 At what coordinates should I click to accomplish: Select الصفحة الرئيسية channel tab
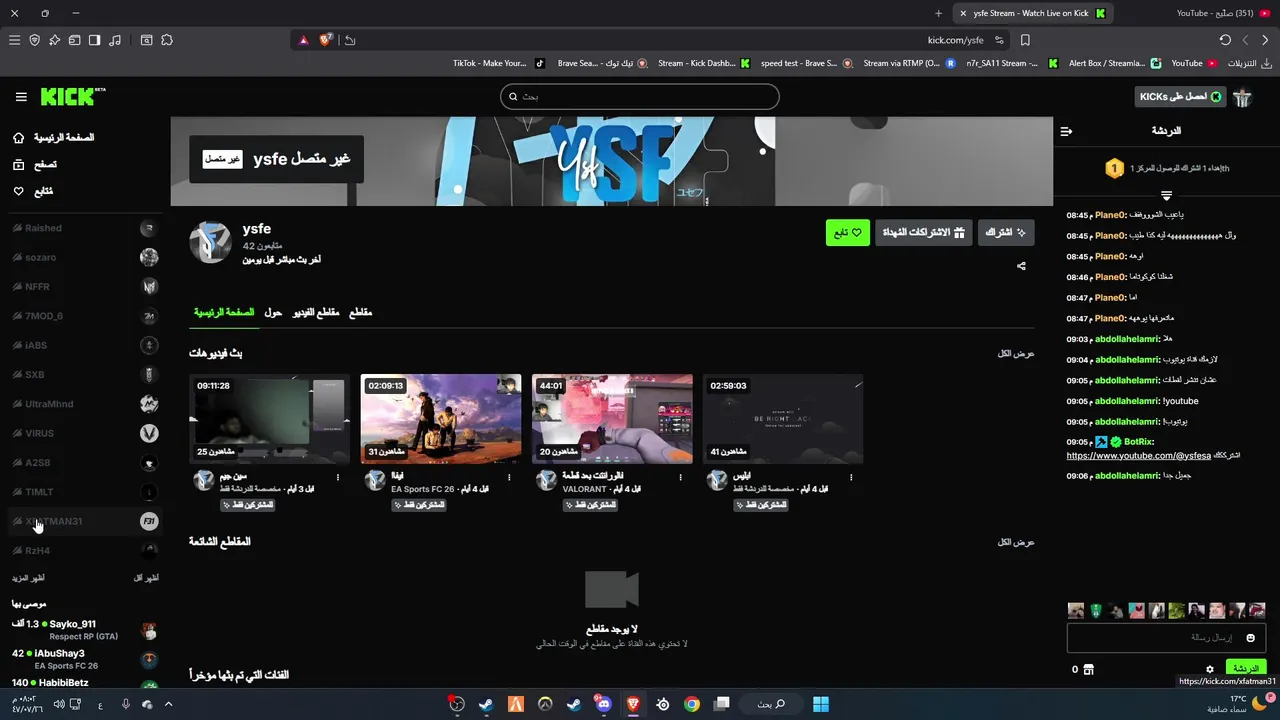(x=224, y=313)
